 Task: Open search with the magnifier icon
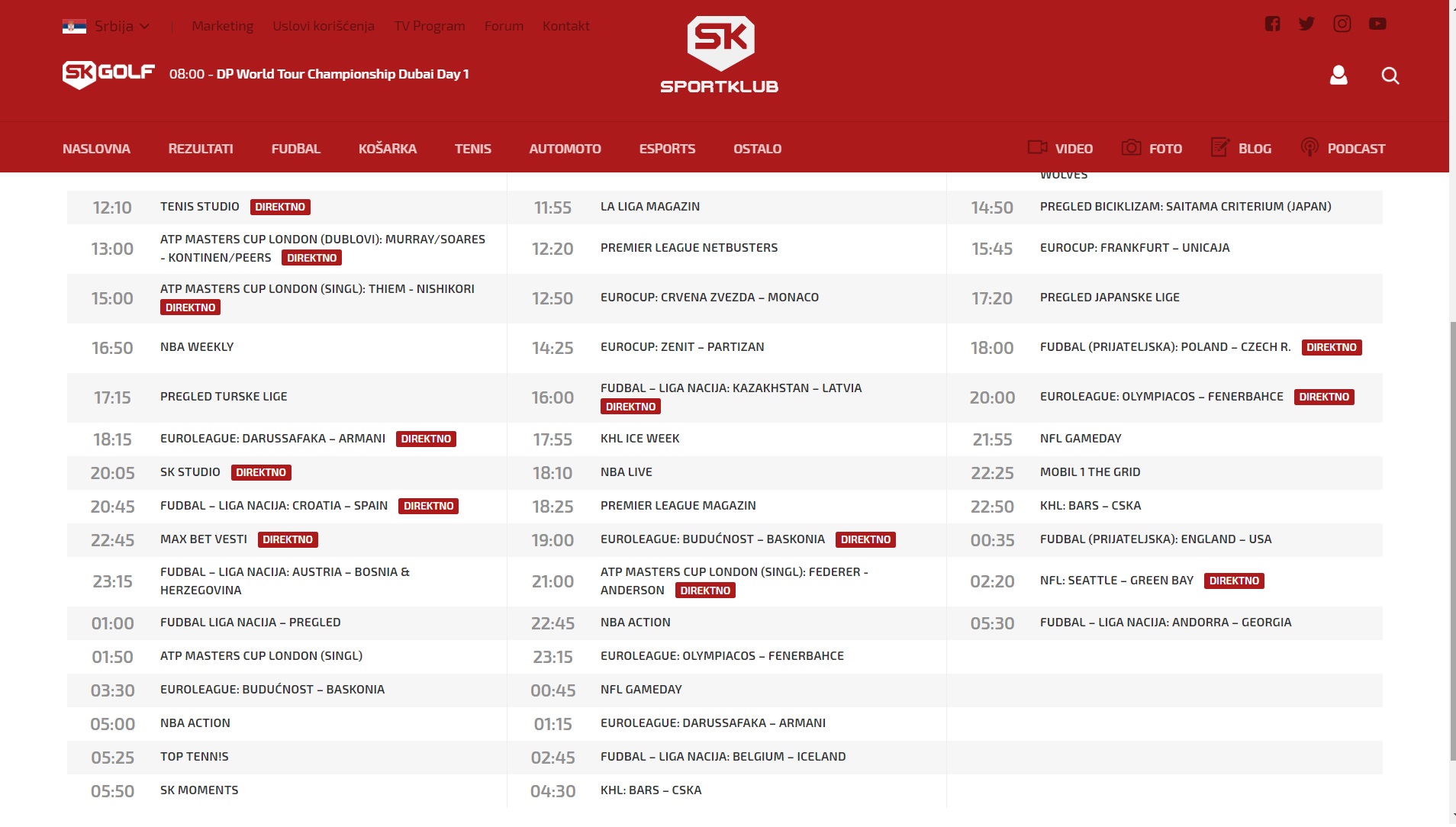click(1390, 76)
